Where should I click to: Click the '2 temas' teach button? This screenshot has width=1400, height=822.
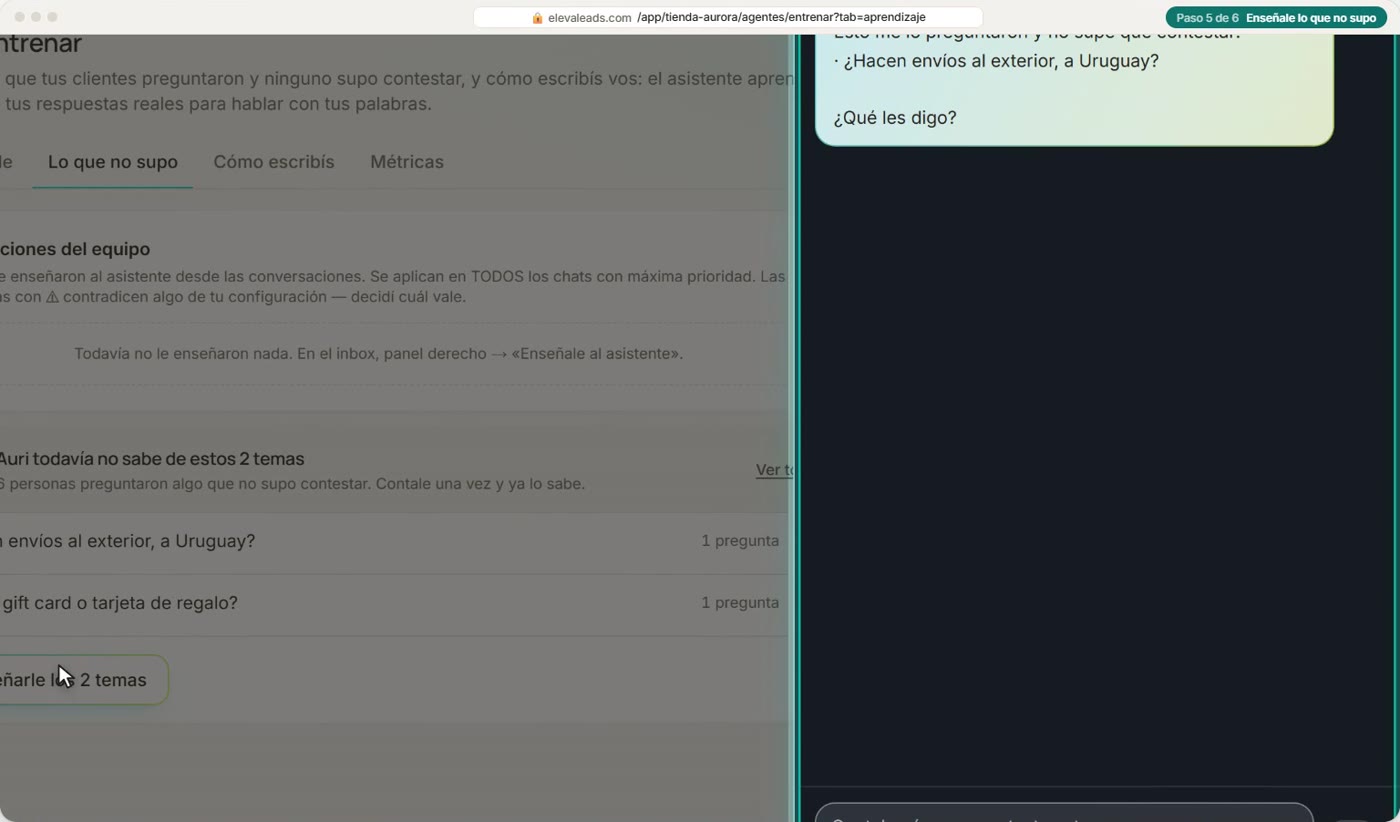(x=82, y=680)
